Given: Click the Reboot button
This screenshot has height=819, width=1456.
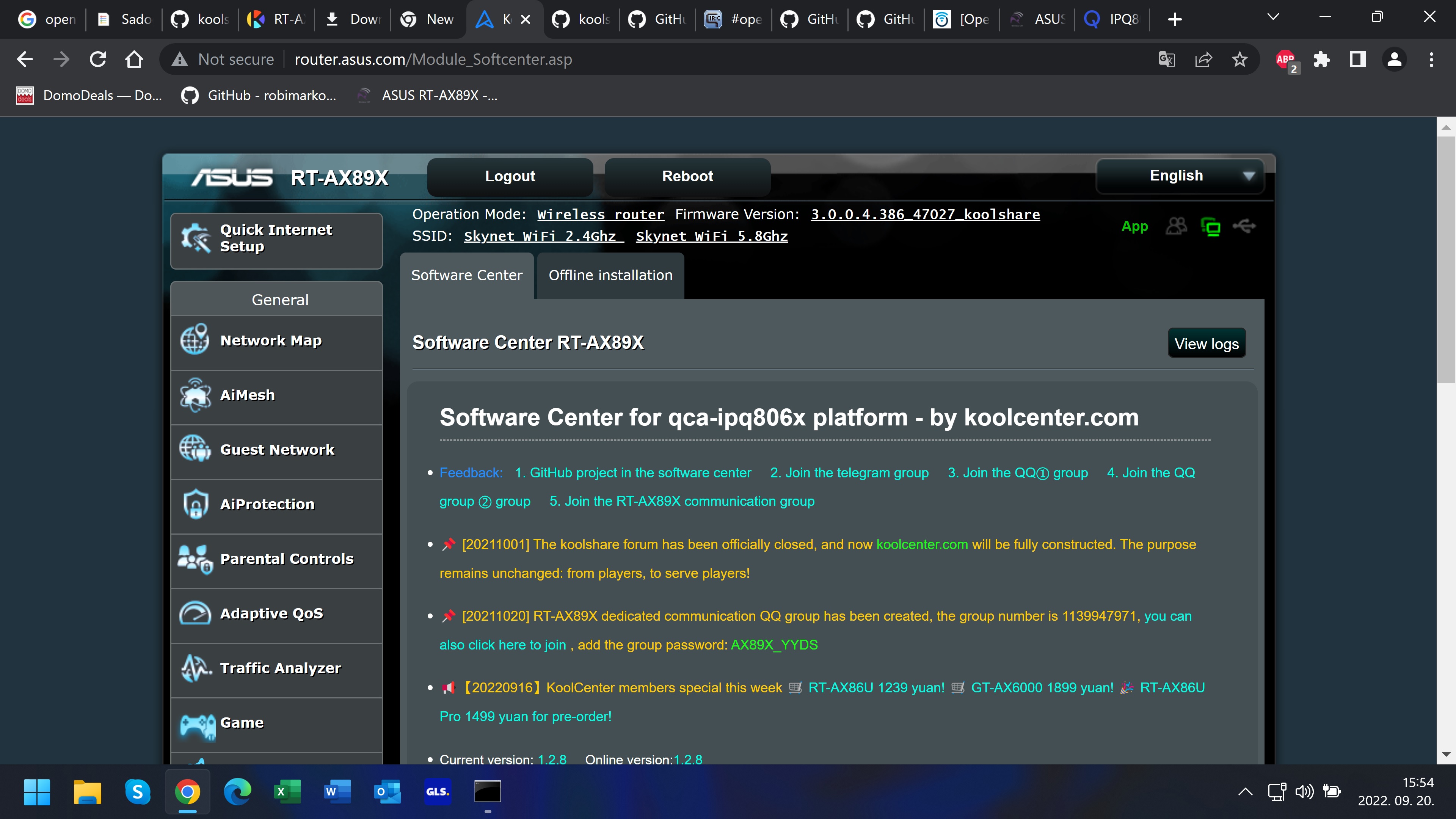Looking at the screenshot, I should tap(687, 176).
